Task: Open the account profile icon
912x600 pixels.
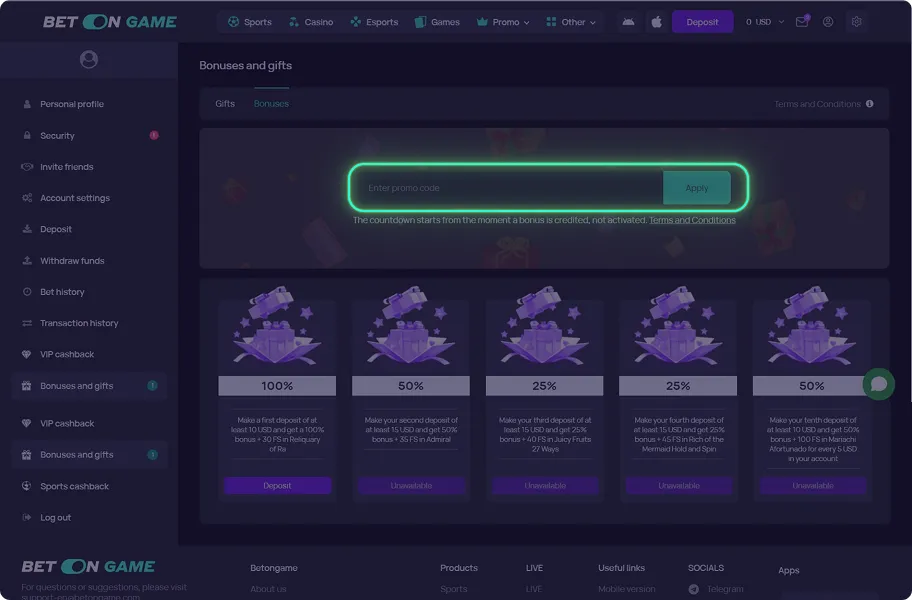Action: 829,21
